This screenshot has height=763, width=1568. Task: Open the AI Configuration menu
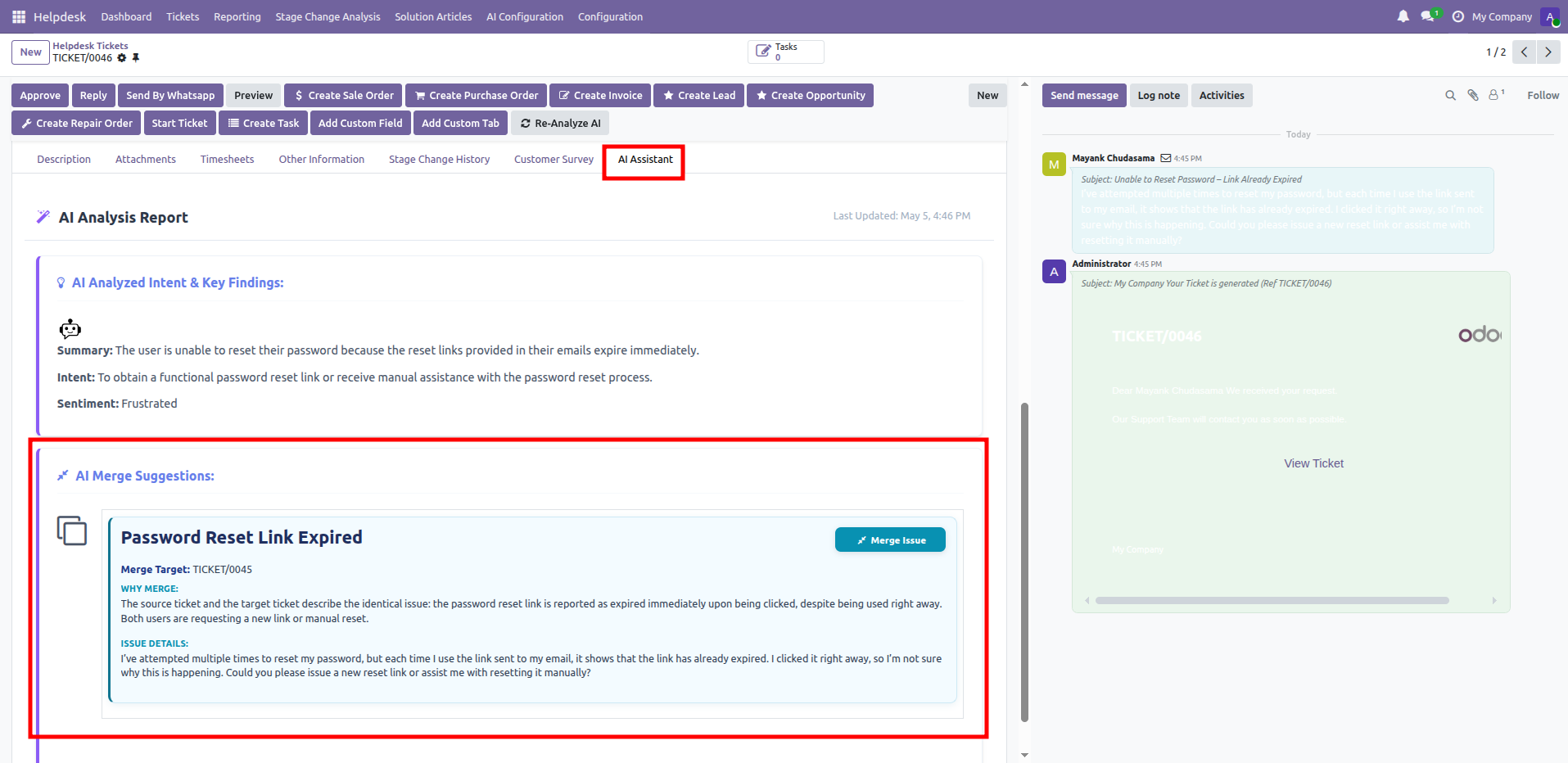525,16
